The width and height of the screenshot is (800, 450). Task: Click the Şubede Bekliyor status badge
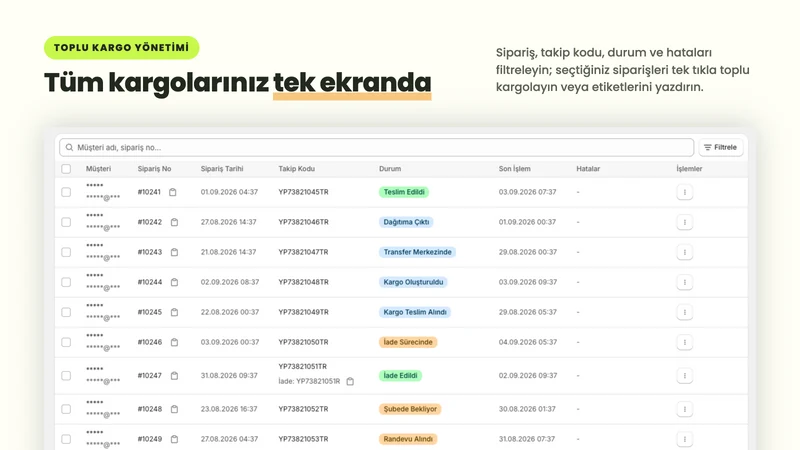410,409
